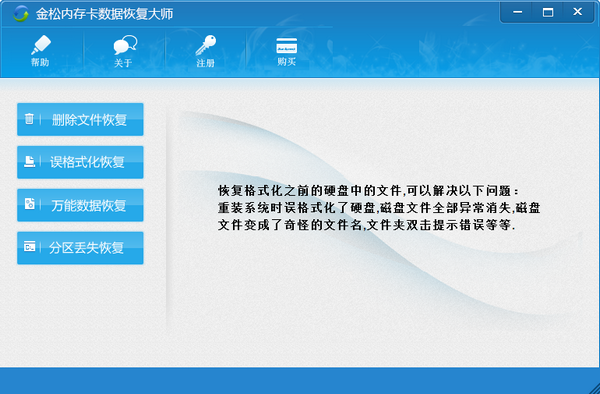Viewport: 600px width, 394px height.
Task: Maximize the recovery application window
Action: pos(548,13)
